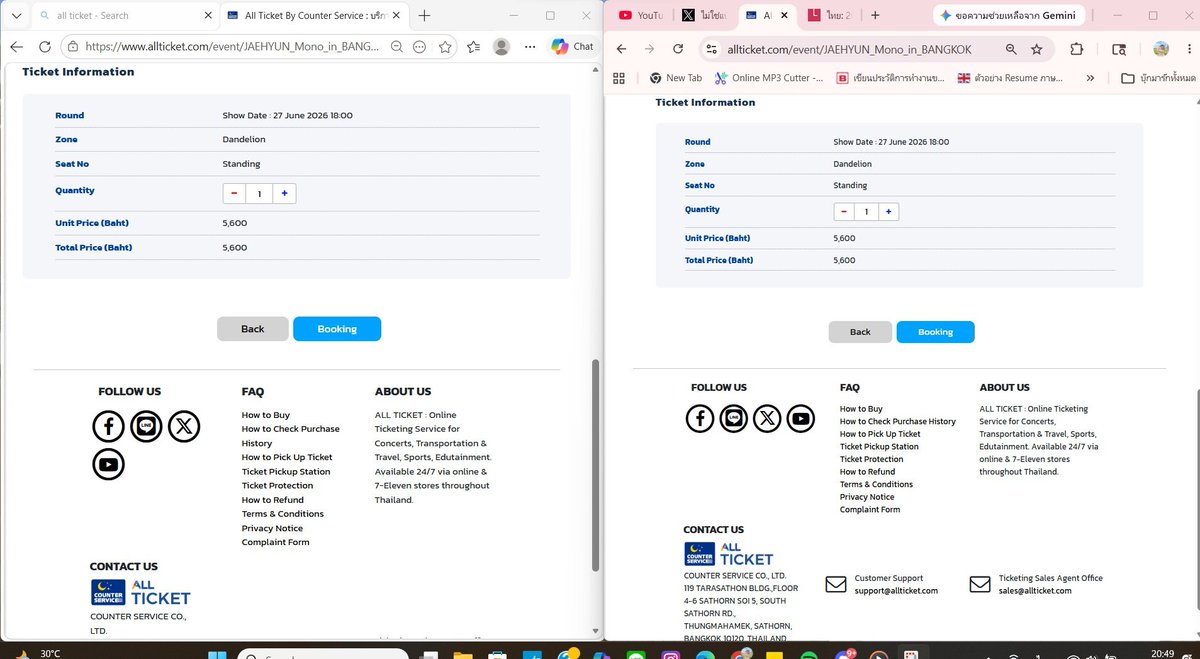Viewport: 1200px width, 659px height.
Task: Click Back button in Edge window
Action: coord(252,329)
